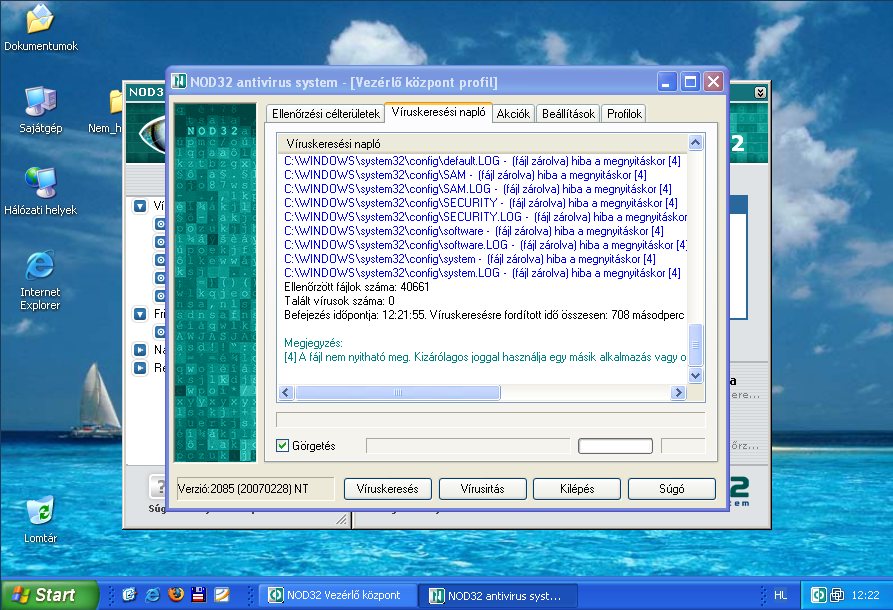Select the config\SECURITY.LOG log line
Screen dimensions: 893x610
[x=485, y=217]
